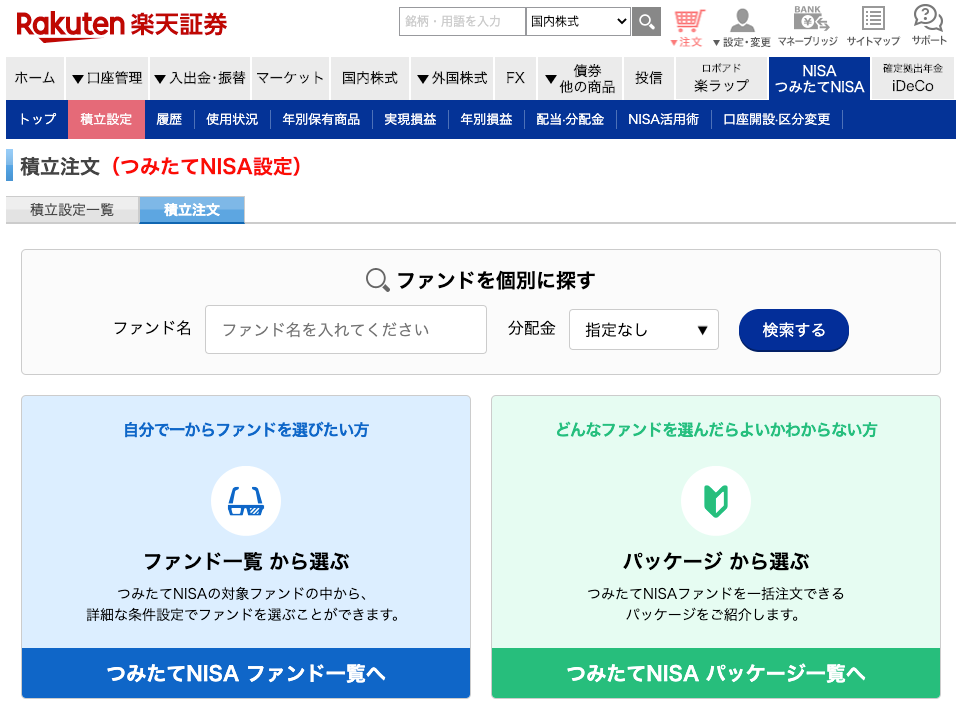Open the 国内株式 navigation item
This screenshot has height=706, width=965.
point(369,78)
